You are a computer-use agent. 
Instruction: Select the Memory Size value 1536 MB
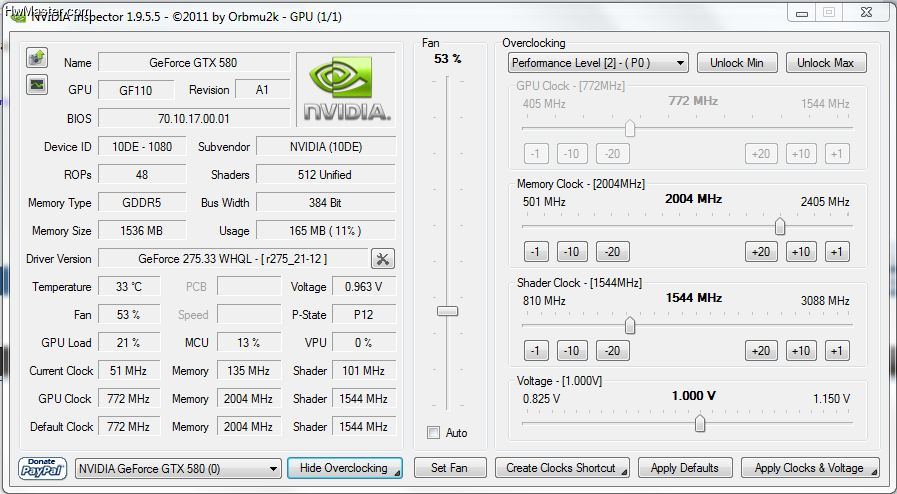[142, 230]
